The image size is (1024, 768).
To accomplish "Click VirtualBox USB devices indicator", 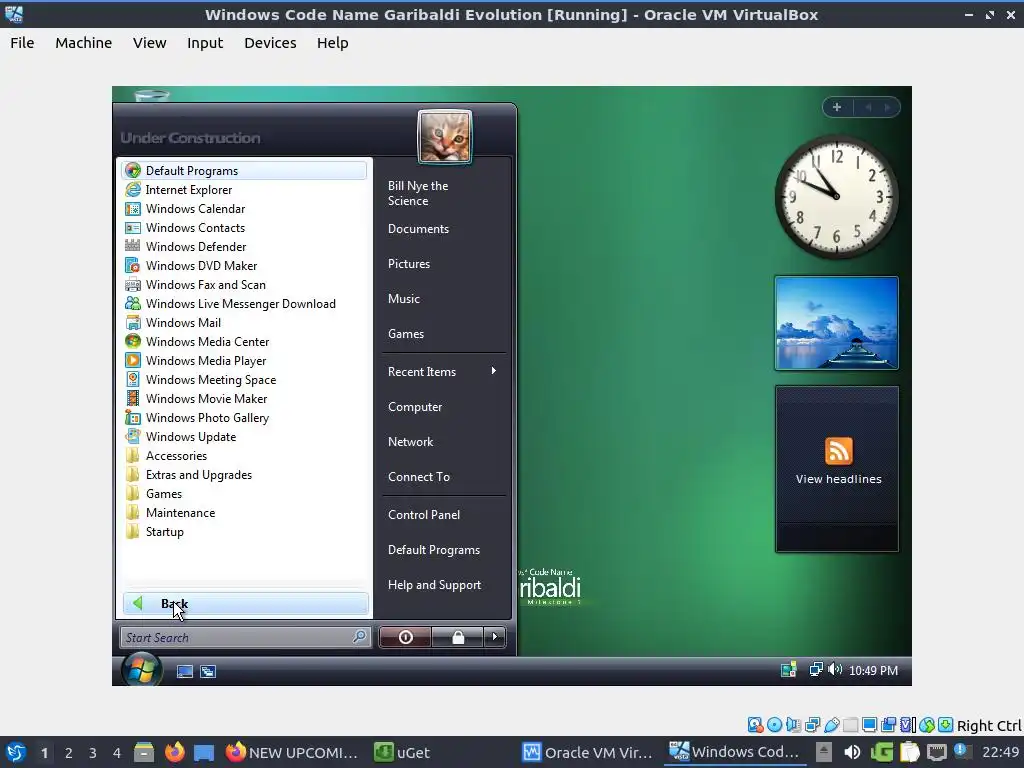I will (831, 725).
